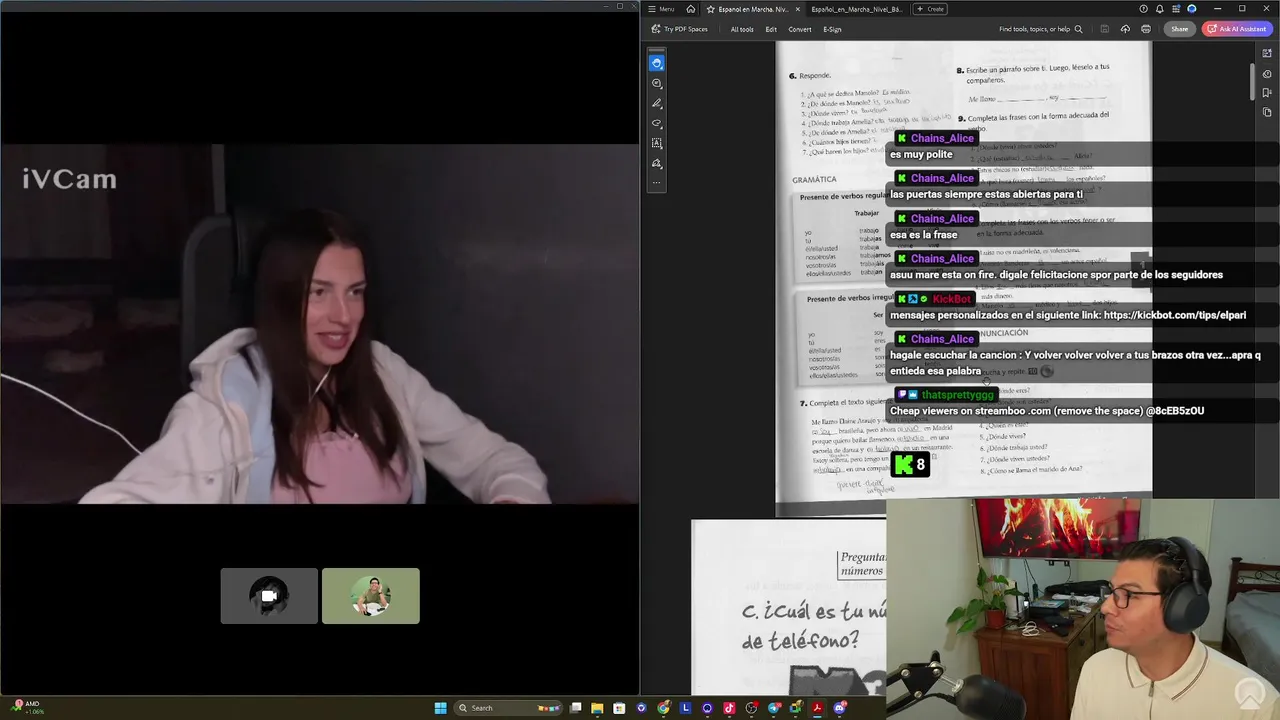The height and width of the screenshot is (720, 1280).
Task: Open Acrobat notifications bell
Action: (1160, 9)
